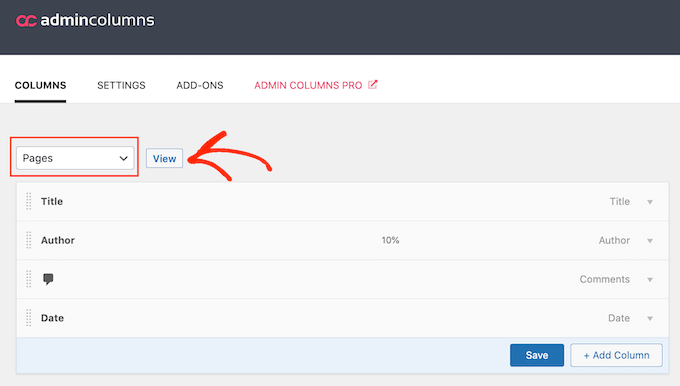Click the drag handle of the Date row
This screenshot has width=680, height=386.
click(x=29, y=318)
